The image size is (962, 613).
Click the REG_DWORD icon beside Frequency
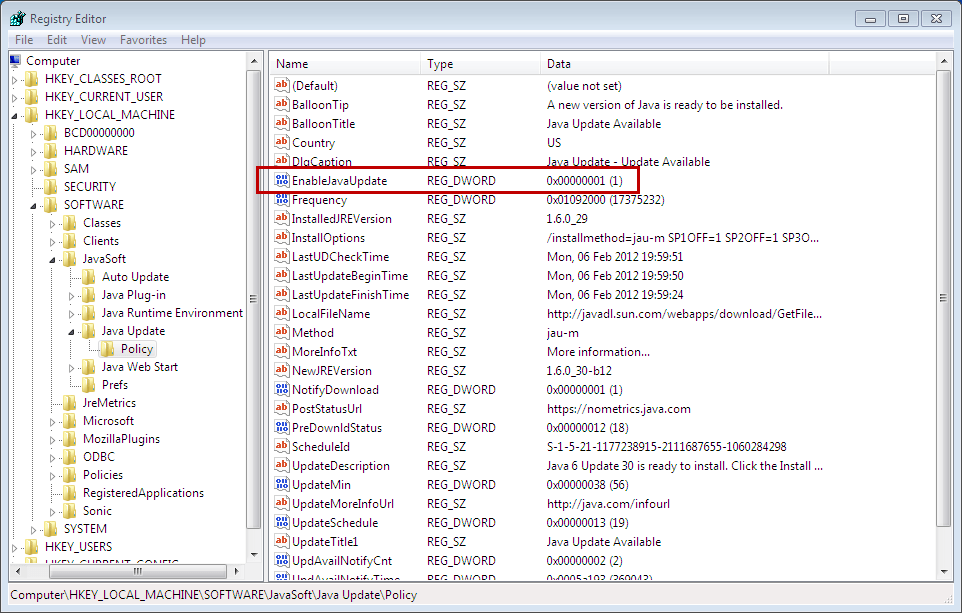pyautogui.click(x=280, y=199)
